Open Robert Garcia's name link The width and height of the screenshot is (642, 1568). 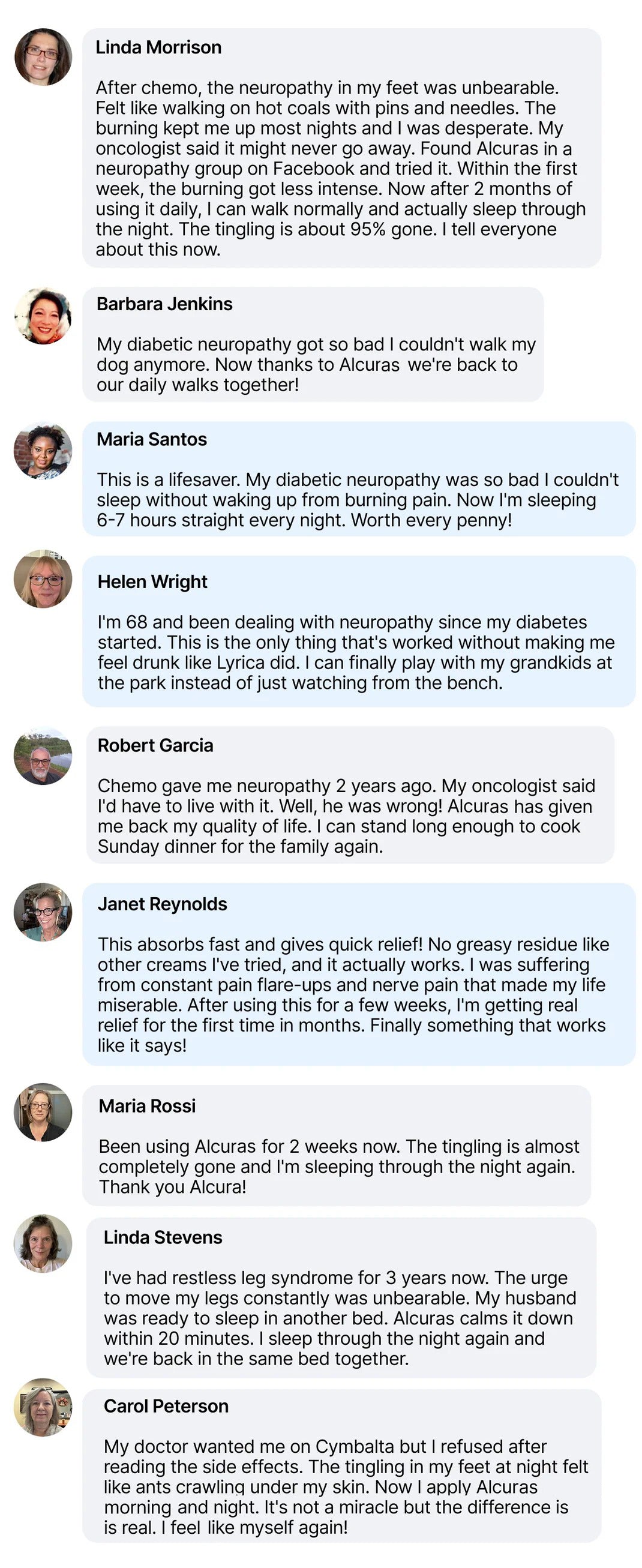pyautogui.click(x=155, y=746)
